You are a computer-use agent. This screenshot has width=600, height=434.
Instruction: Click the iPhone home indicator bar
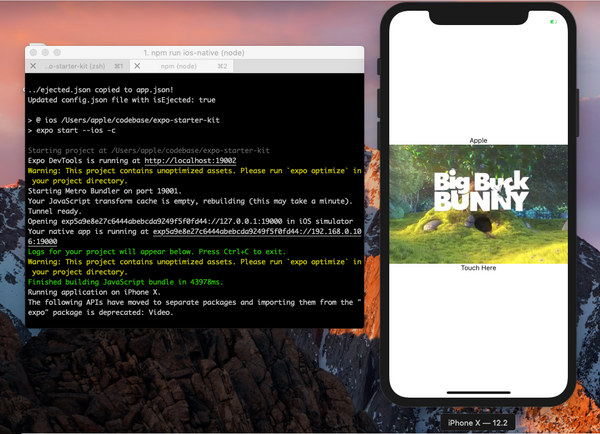click(478, 392)
